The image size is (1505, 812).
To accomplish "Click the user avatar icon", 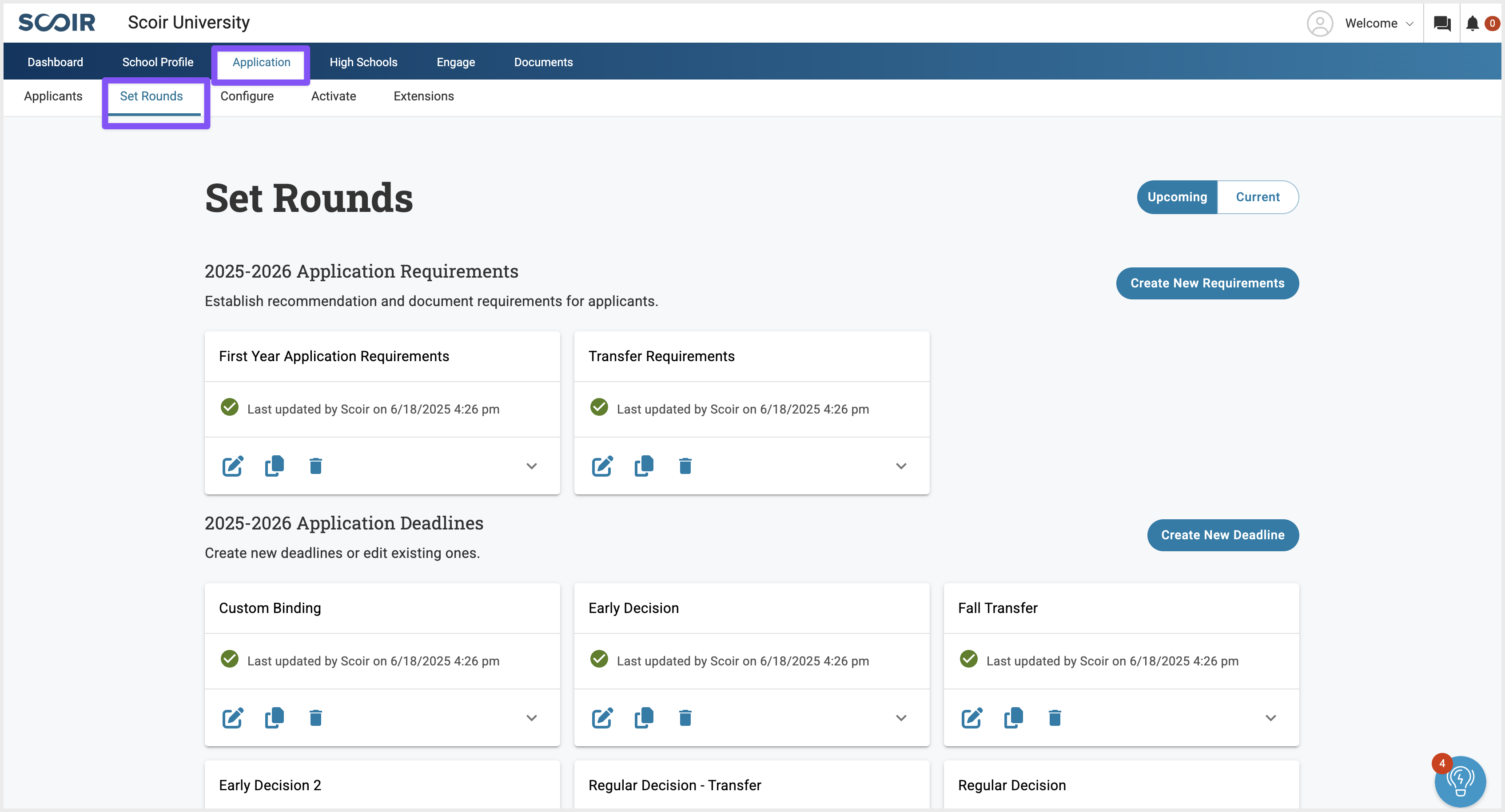I will click(1320, 24).
